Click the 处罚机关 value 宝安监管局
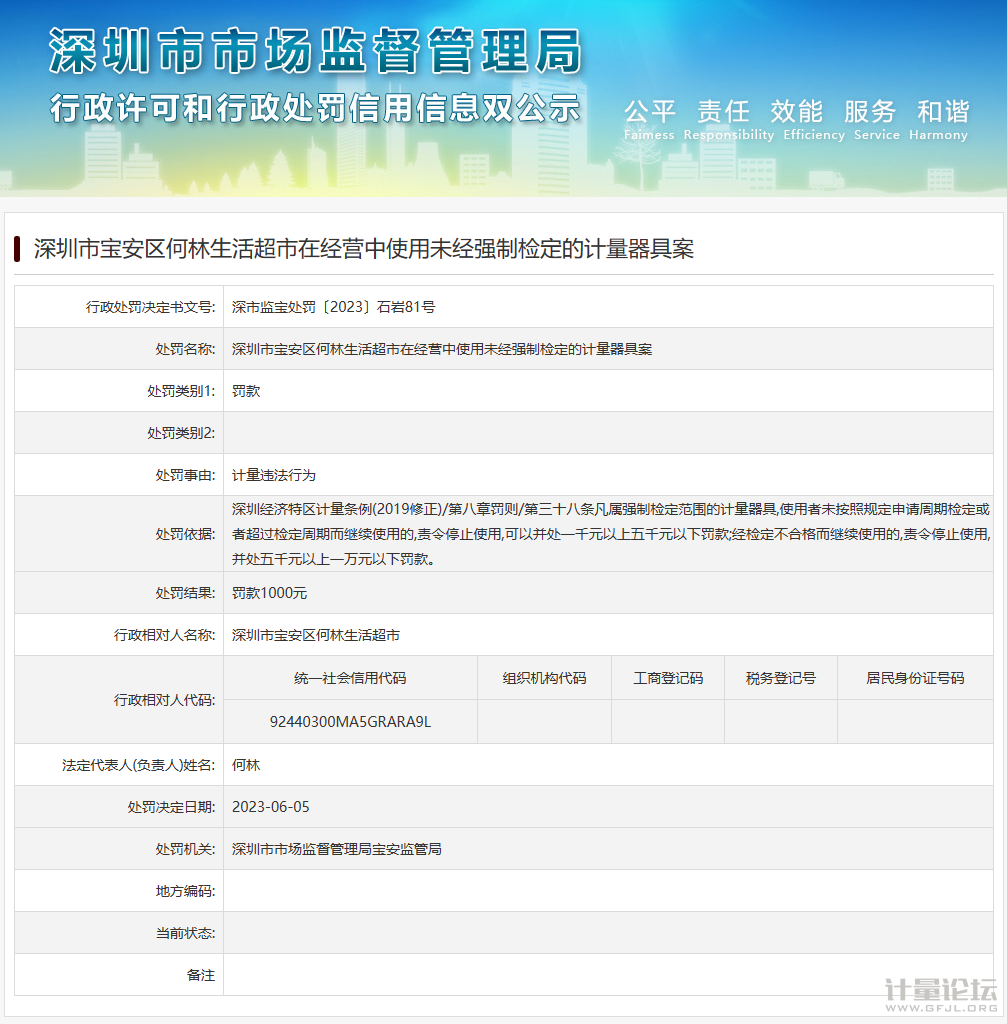This screenshot has width=1007, height=1024. pyautogui.click(x=336, y=849)
